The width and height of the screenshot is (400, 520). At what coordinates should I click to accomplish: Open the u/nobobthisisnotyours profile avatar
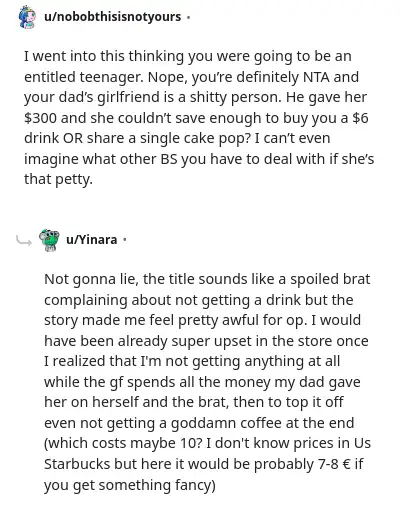[27, 17]
